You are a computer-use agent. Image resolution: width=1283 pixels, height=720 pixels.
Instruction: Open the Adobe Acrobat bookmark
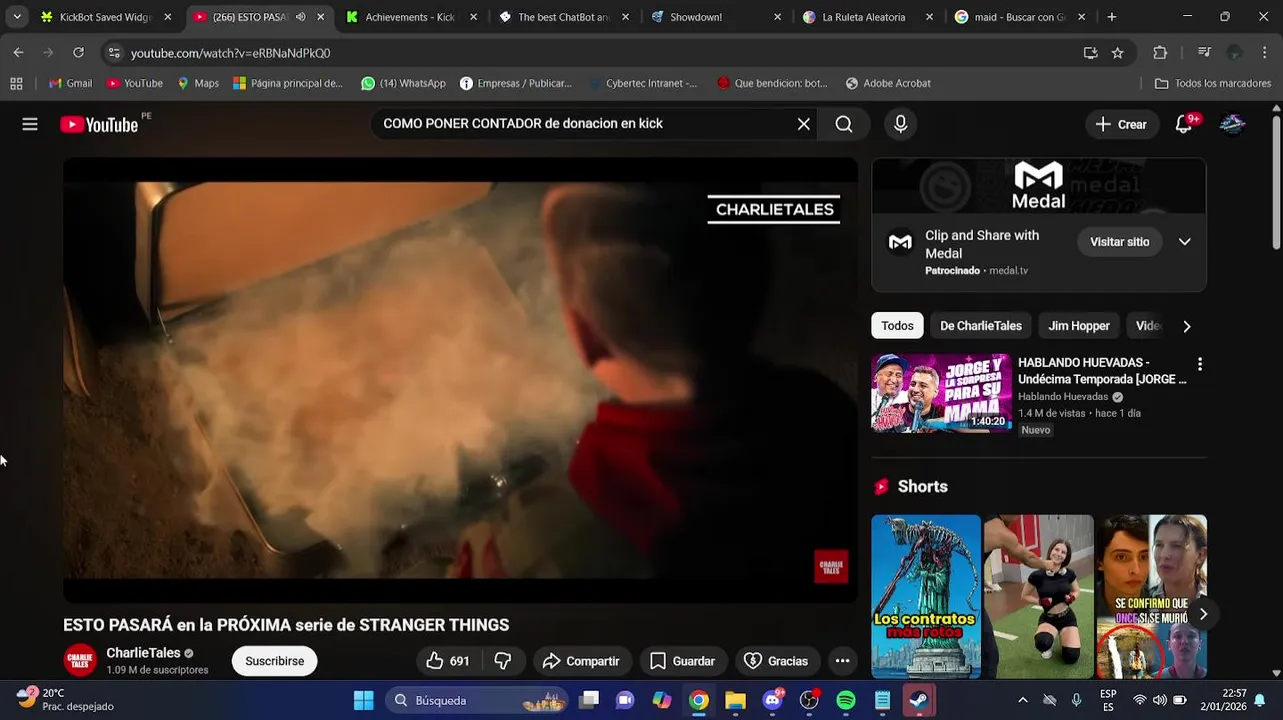point(888,83)
